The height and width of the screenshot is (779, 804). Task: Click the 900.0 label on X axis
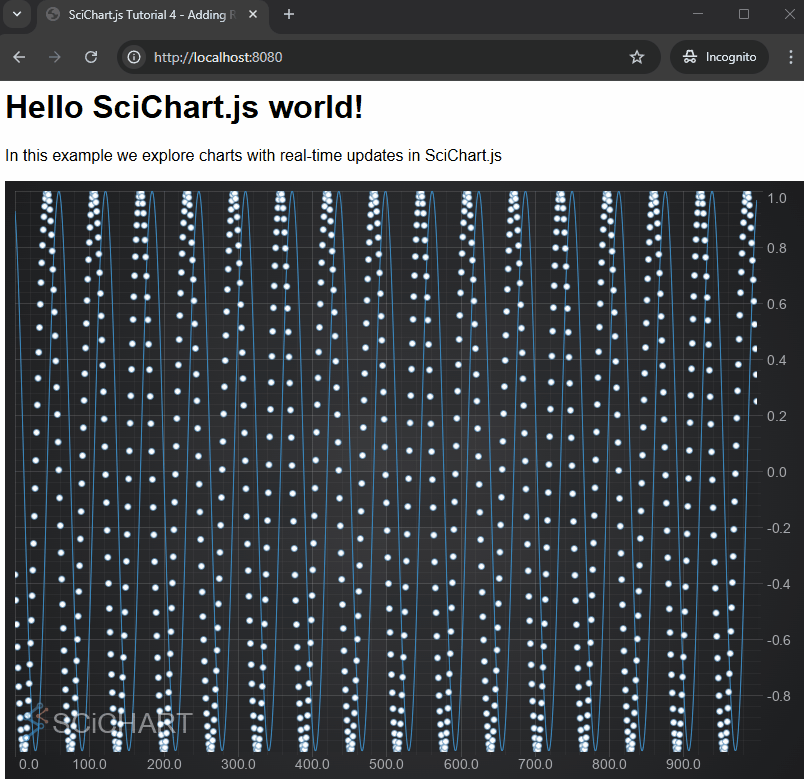point(683,765)
